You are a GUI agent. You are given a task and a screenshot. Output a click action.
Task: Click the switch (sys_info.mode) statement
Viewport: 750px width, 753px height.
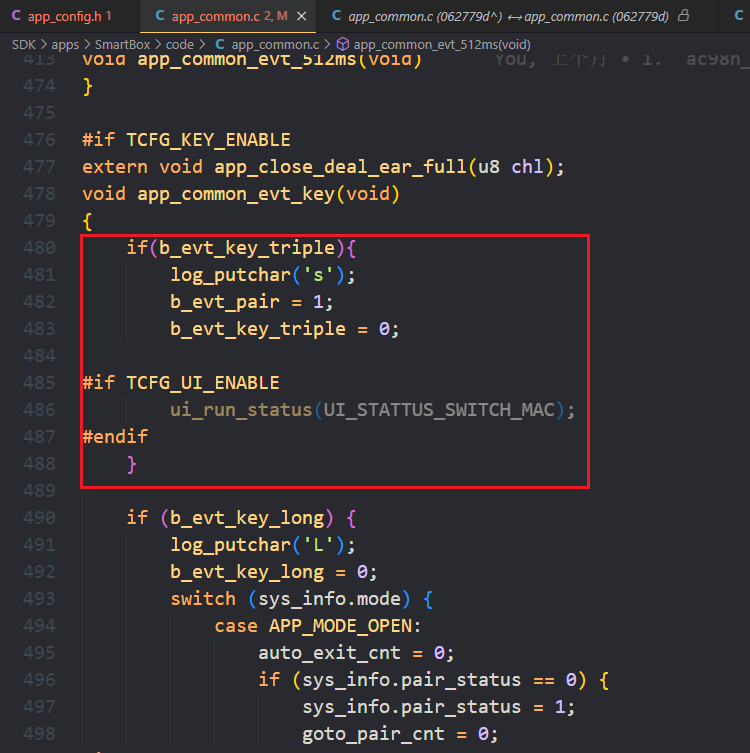302,599
